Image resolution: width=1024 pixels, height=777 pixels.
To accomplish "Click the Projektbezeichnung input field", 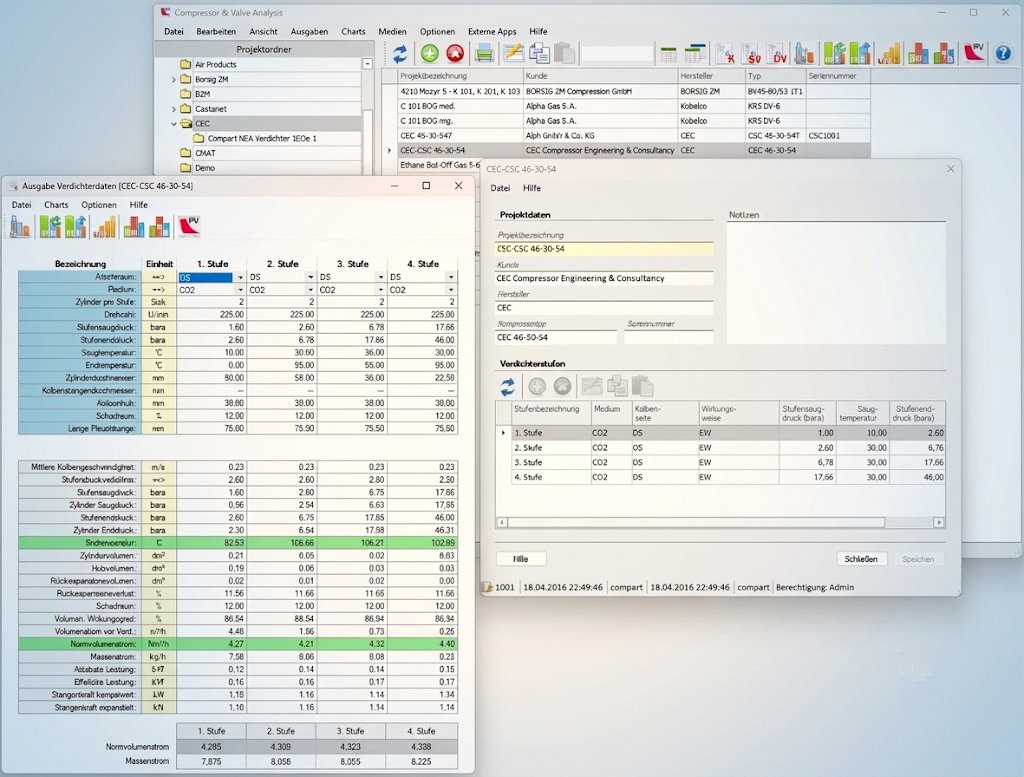I will (603, 249).
